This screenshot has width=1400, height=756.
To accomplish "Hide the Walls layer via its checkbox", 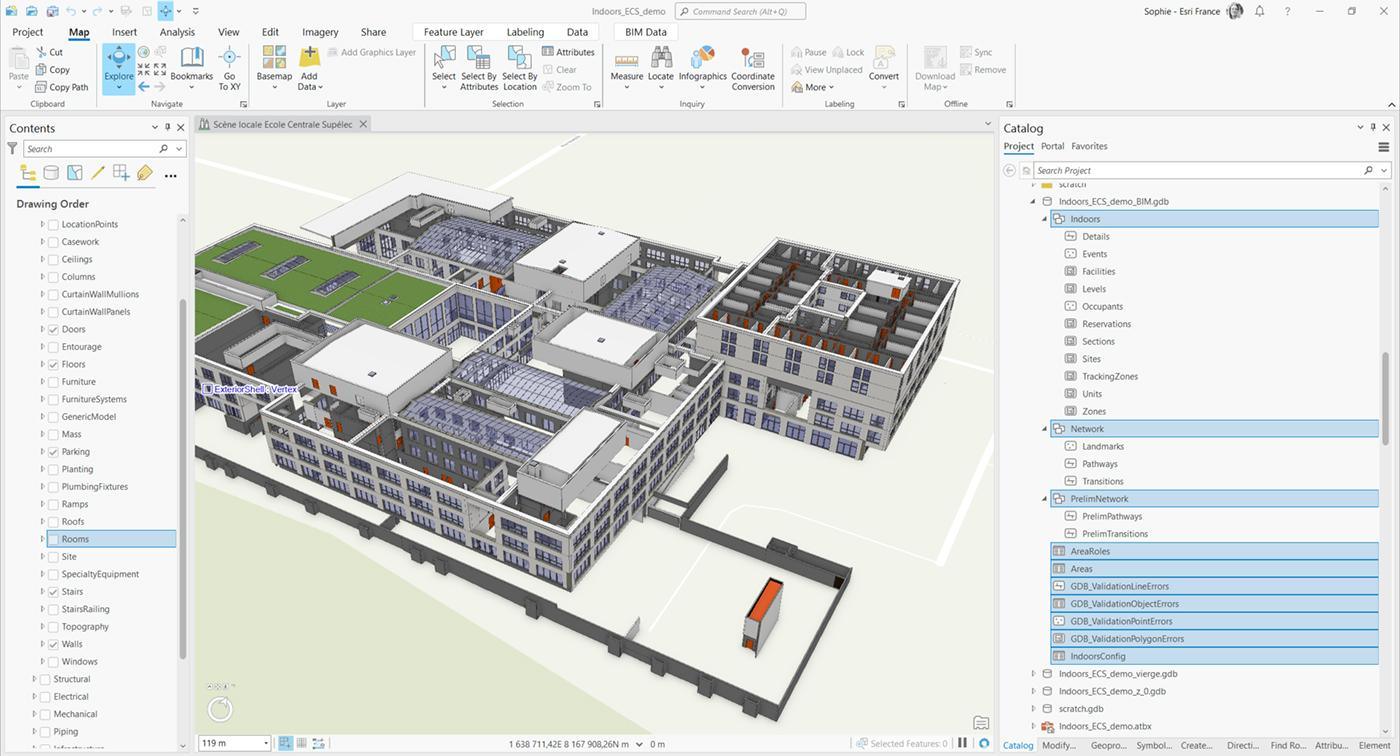I will tap(53, 644).
